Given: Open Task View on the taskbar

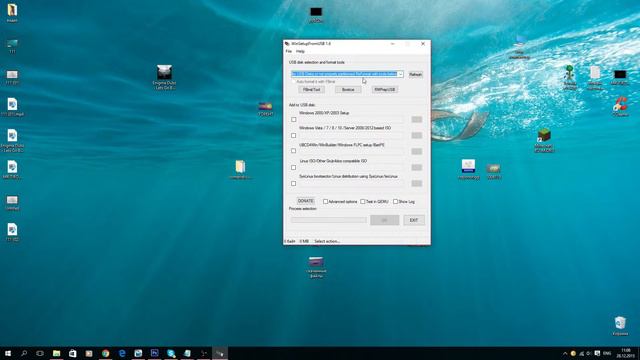Looking at the screenshot, I should pos(40,353).
